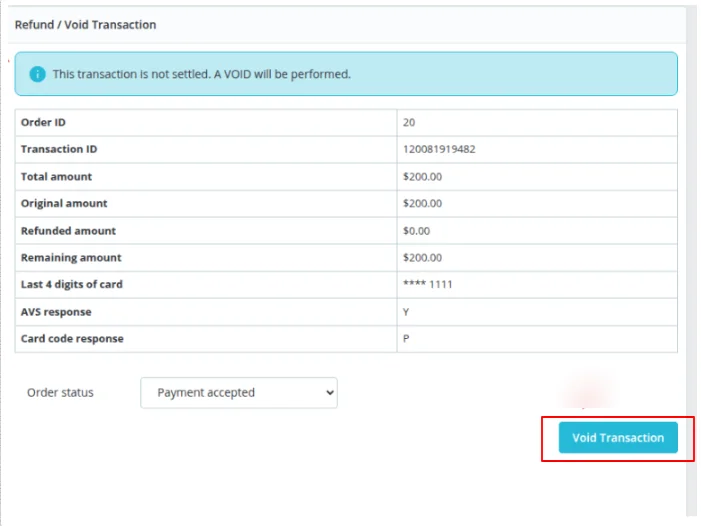Viewport: 701px width, 526px height.
Task: Click the Remaining amount $200.00 value
Action: (422, 257)
